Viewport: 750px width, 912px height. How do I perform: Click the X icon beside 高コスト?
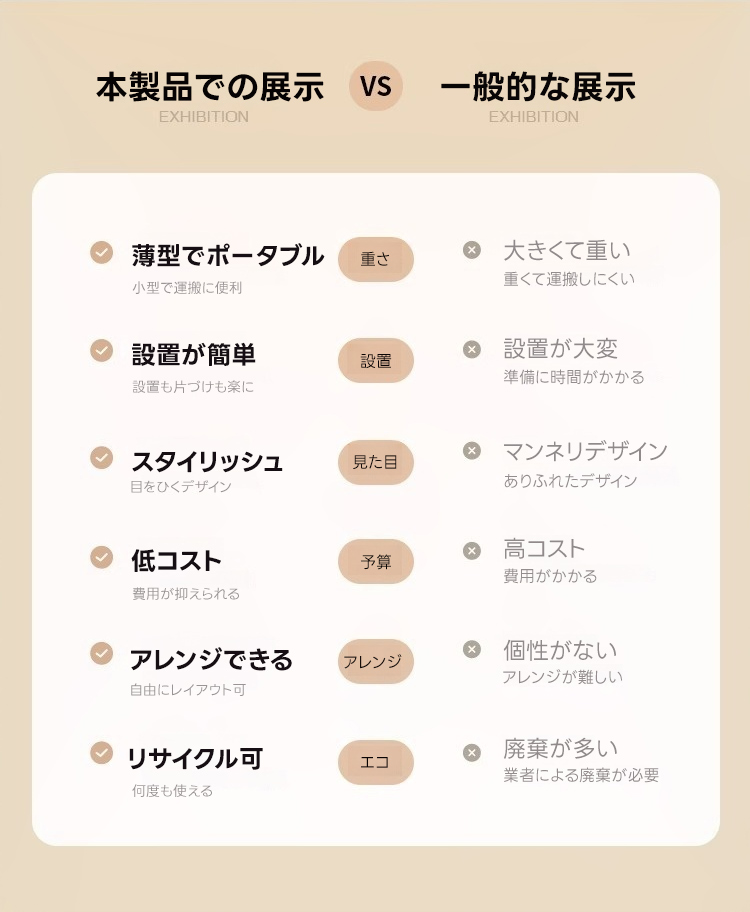[x=472, y=550]
